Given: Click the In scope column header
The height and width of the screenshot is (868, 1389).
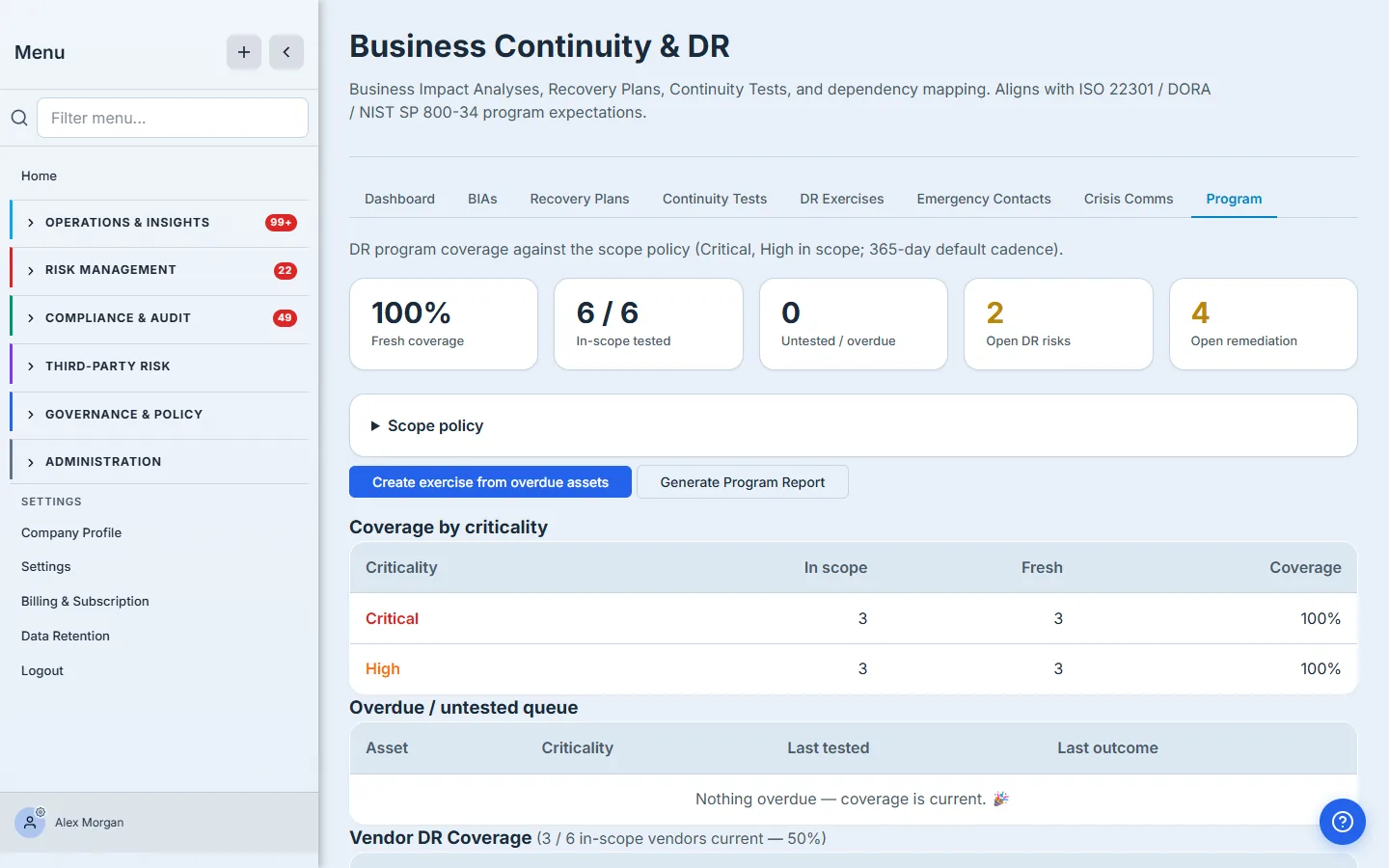Looking at the screenshot, I should [835, 567].
